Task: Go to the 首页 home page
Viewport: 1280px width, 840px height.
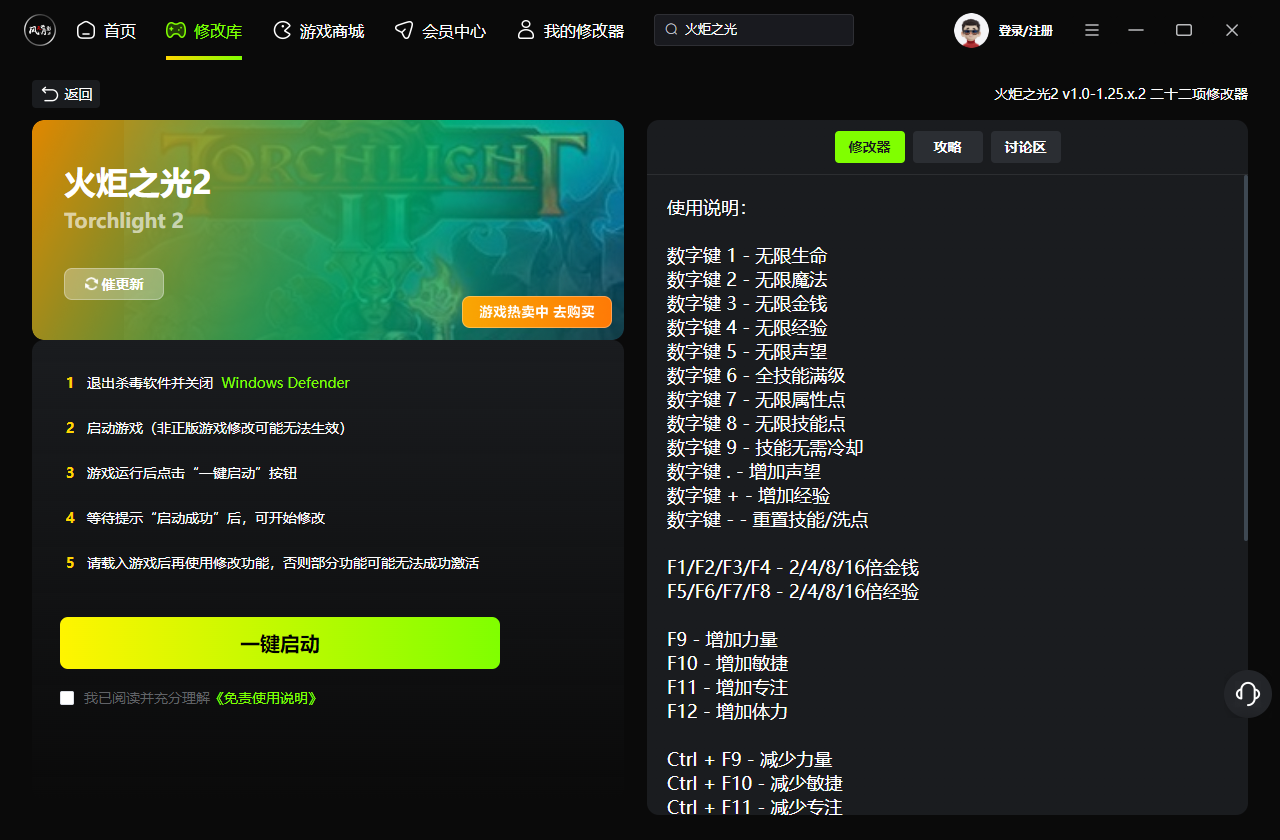Action: [x=106, y=31]
